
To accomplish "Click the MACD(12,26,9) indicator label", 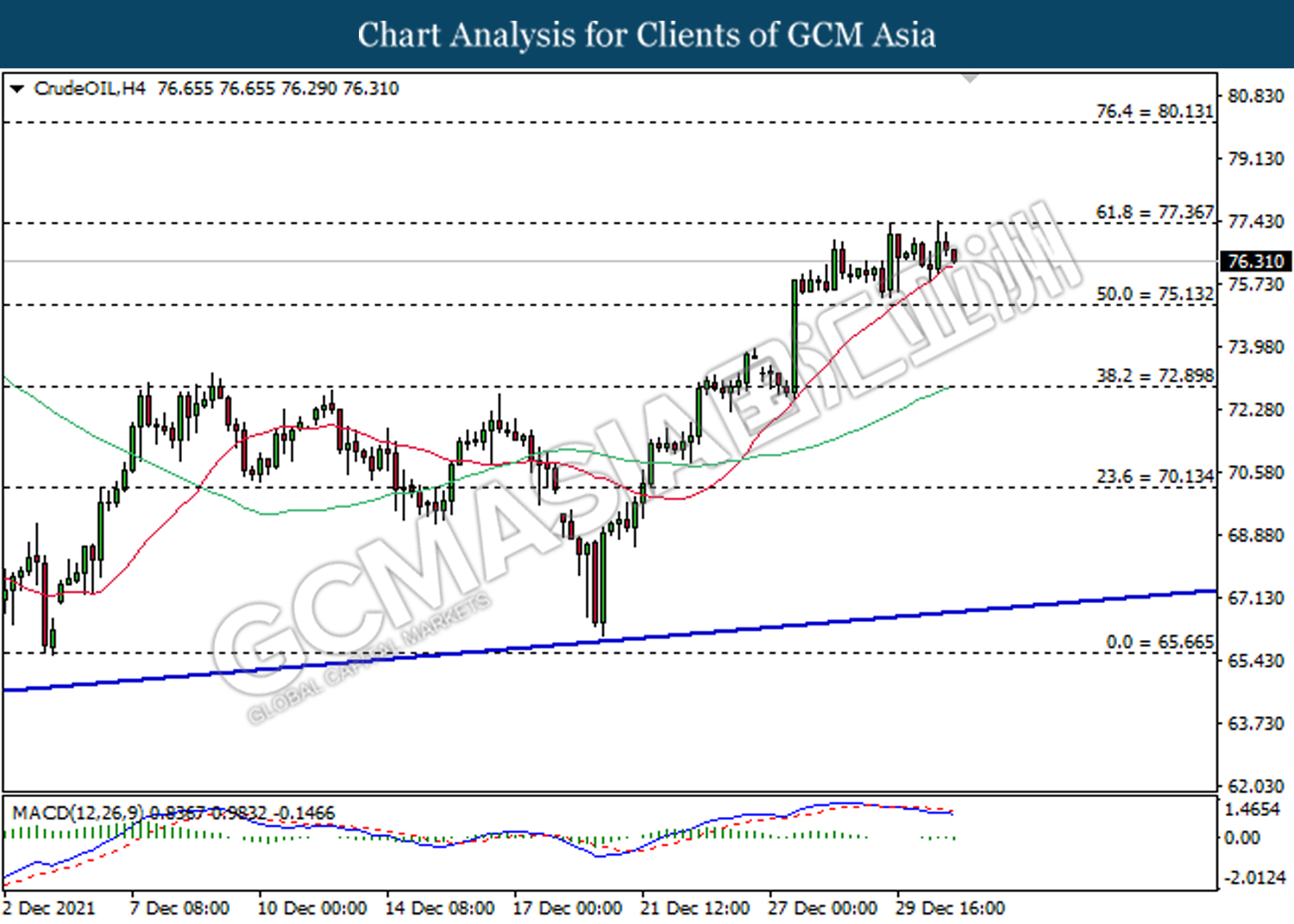I will (x=78, y=813).
